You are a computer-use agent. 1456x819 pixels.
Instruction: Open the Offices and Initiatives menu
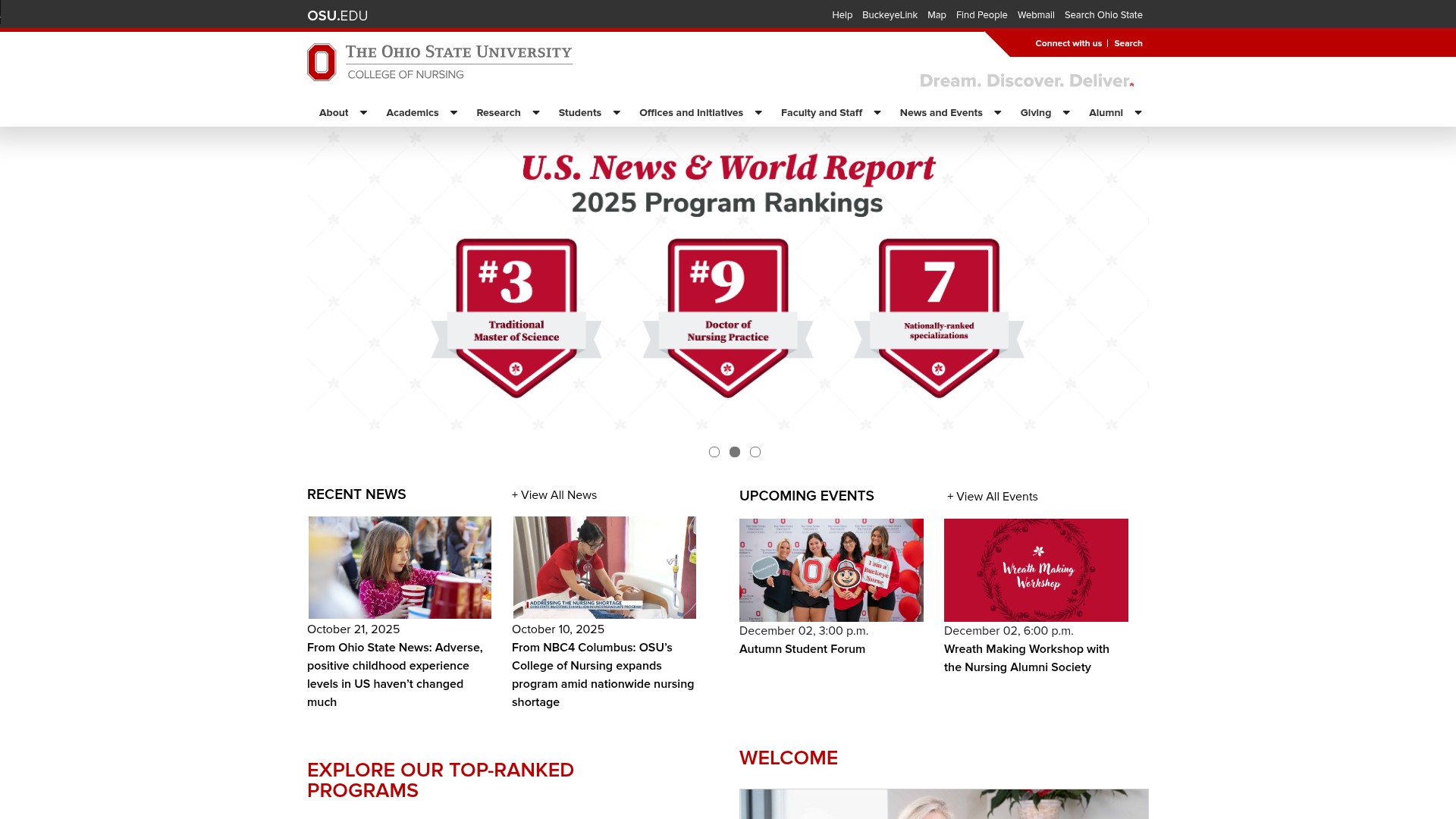tap(691, 112)
